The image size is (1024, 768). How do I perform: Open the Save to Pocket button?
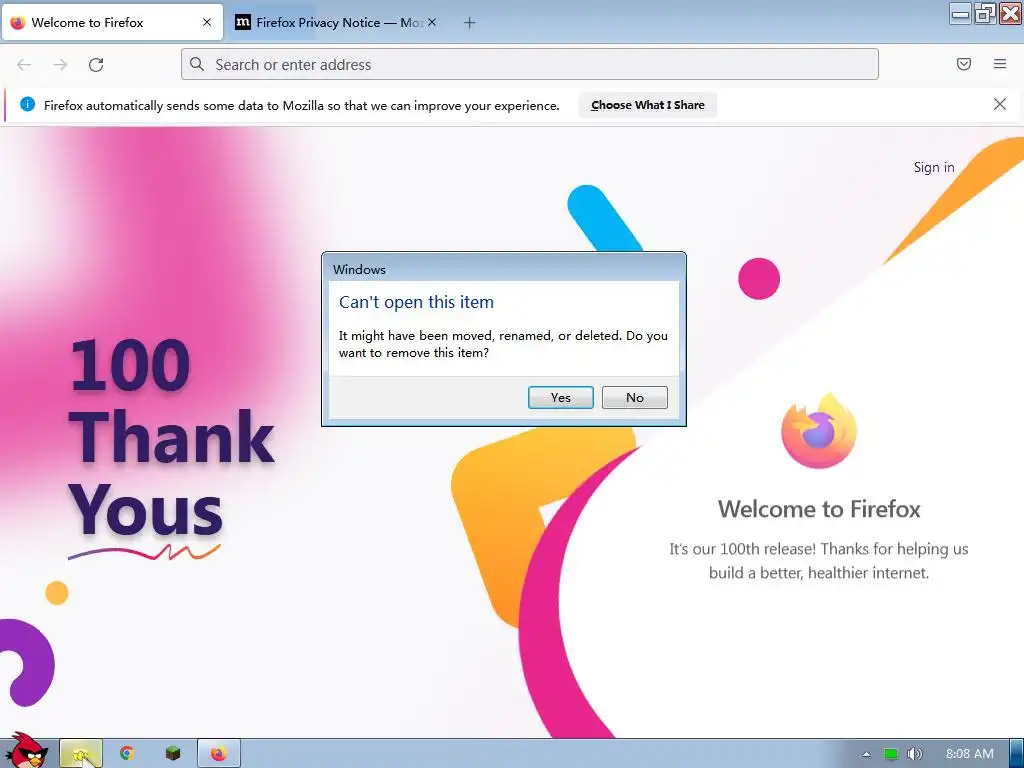tap(963, 64)
